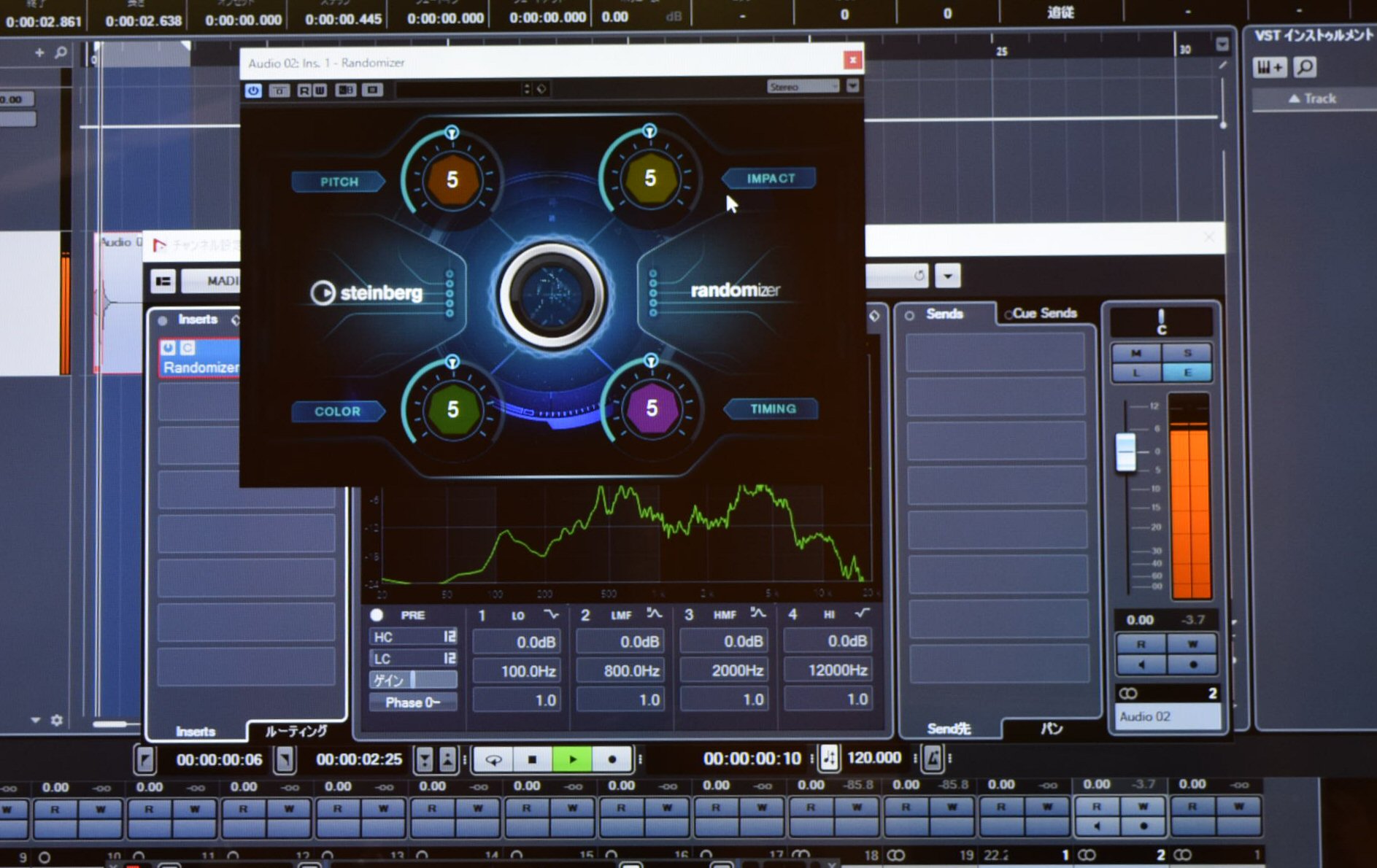This screenshot has height=868, width=1377.
Task: Click the LC low-cut filter field
Action: click(414, 659)
